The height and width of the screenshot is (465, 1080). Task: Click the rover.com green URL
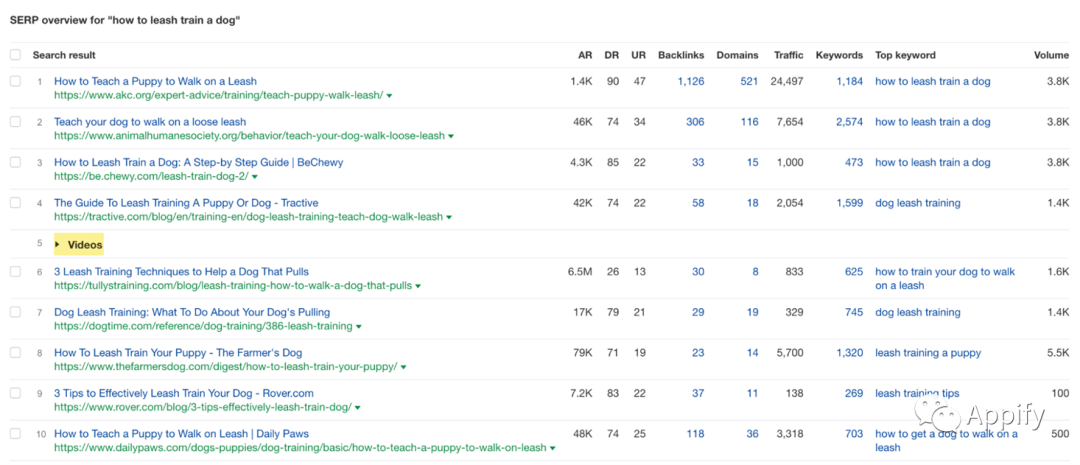pyautogui.click(x=203, y=407)
